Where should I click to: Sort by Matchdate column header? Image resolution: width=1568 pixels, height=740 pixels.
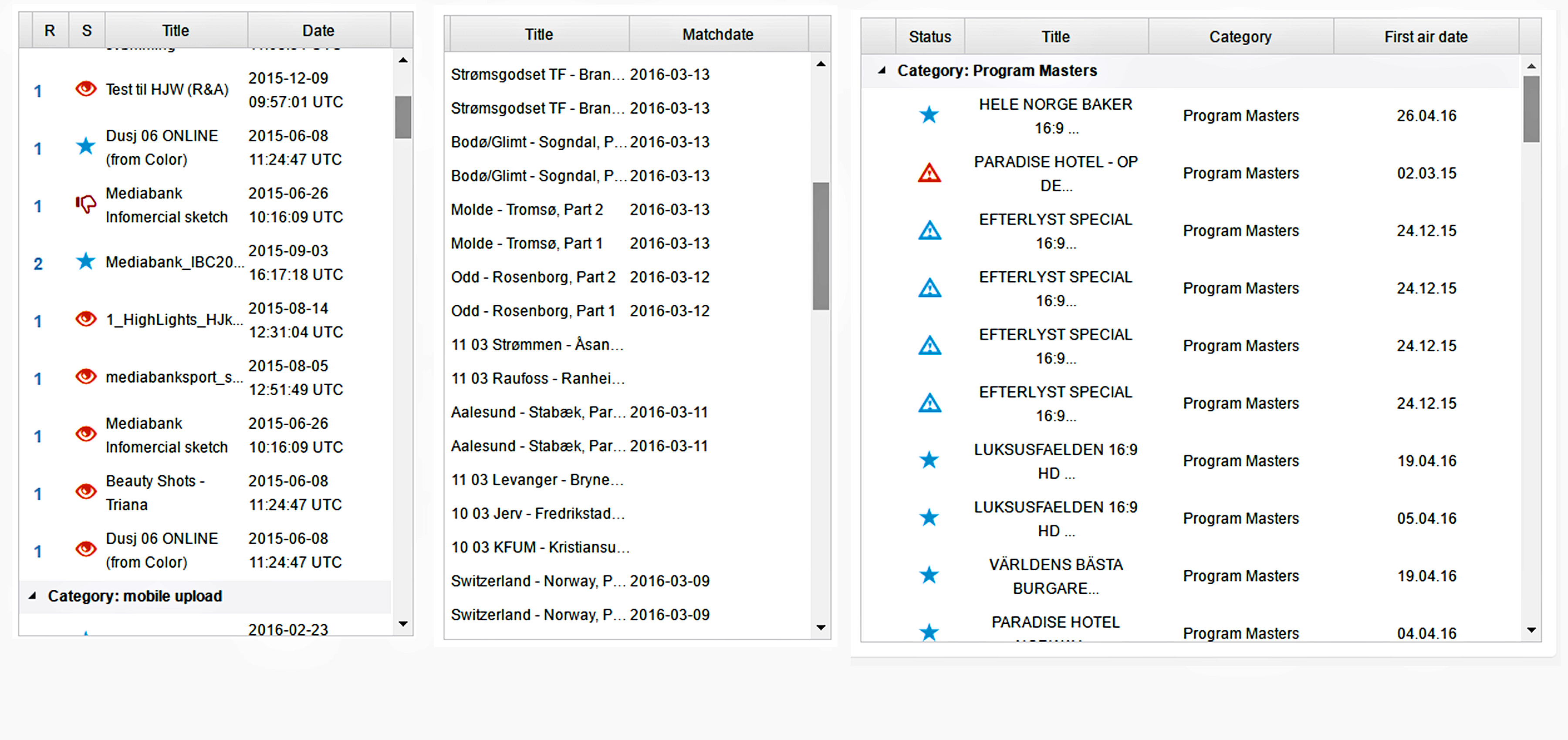tap(718, 35)
